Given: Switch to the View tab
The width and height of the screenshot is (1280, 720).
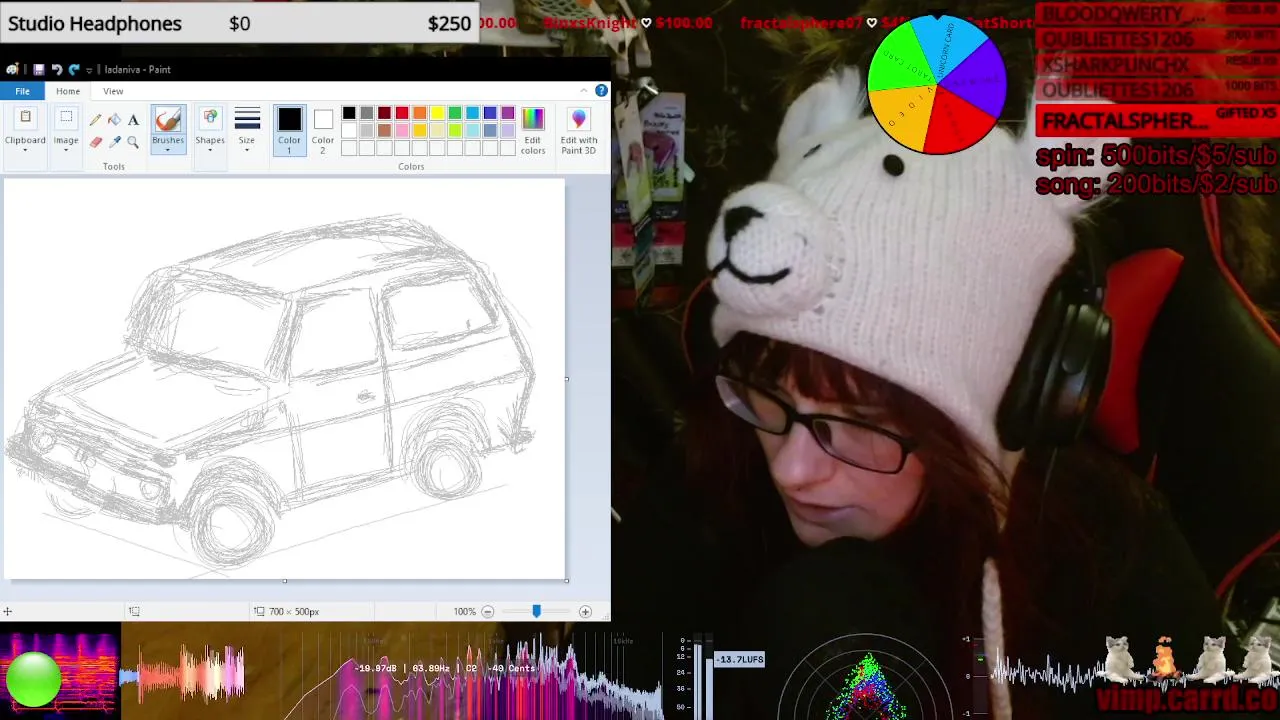Looking at the screenshot, I should click(x=113, y=91).
